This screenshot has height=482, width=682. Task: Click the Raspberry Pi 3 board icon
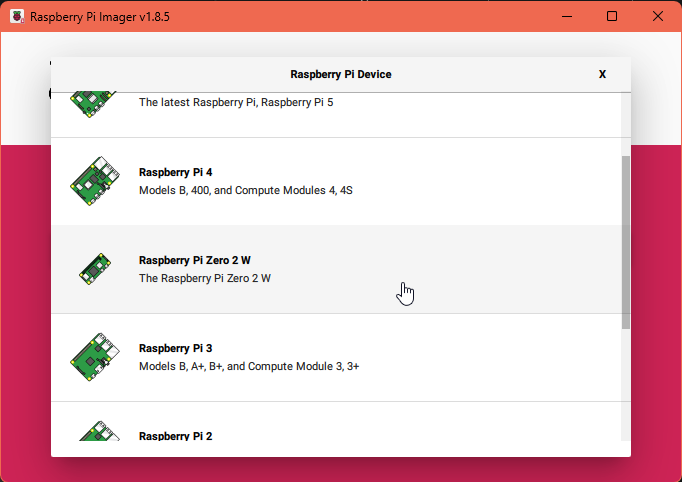(x=95, y=357)
